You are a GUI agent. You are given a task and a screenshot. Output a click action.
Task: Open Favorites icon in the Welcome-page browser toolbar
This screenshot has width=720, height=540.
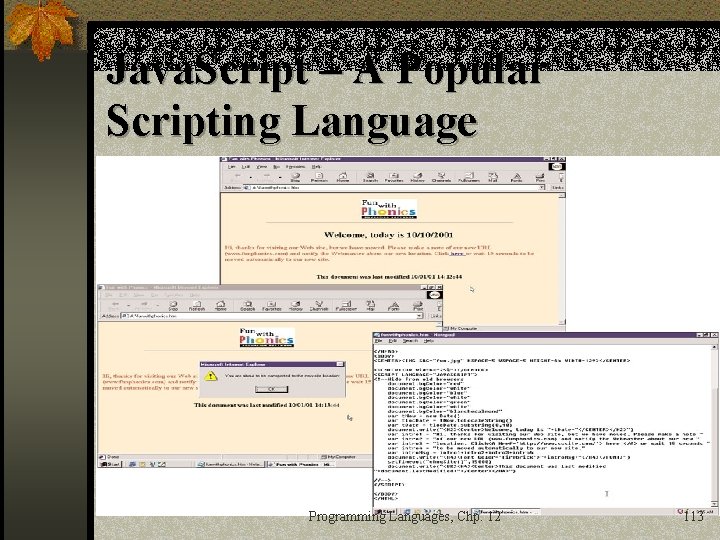click(x=394, y=177)
